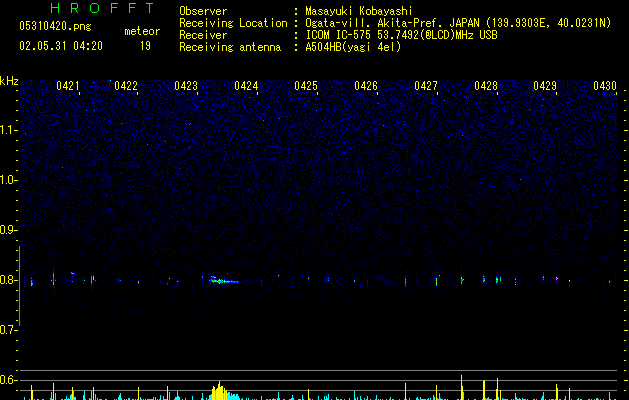Select the ICOM IC-575 receiver description
The image size is (629, 400).
[x=401, y=35]
